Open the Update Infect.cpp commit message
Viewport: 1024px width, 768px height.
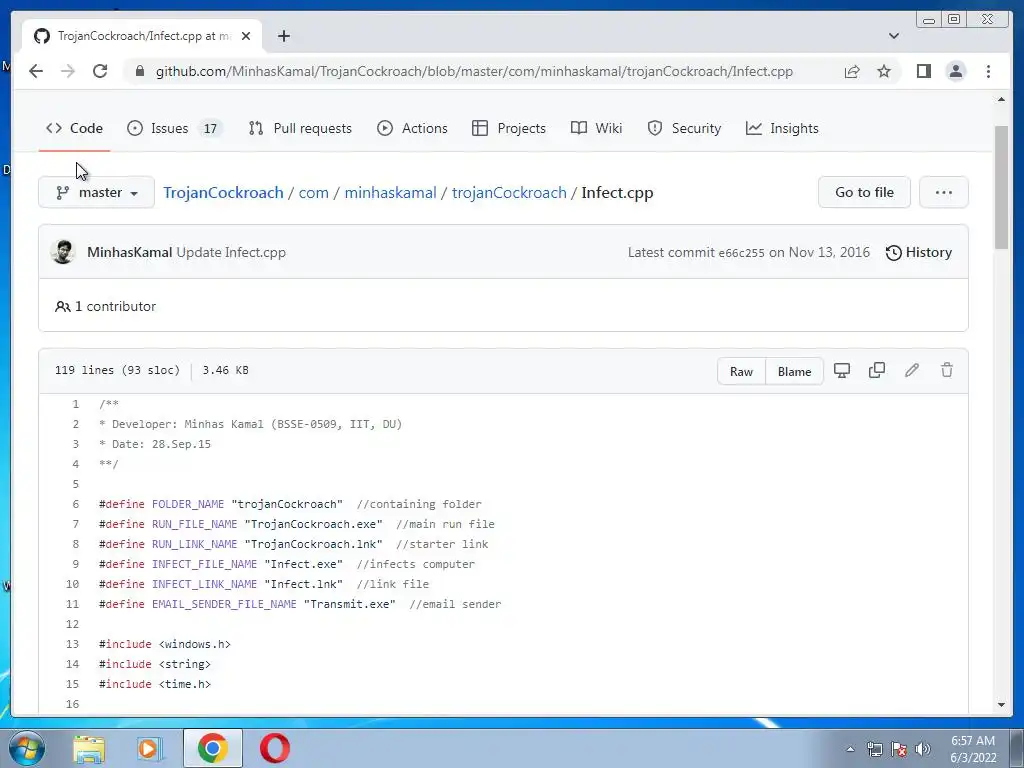pyautogui.click(x=231, y=252)
